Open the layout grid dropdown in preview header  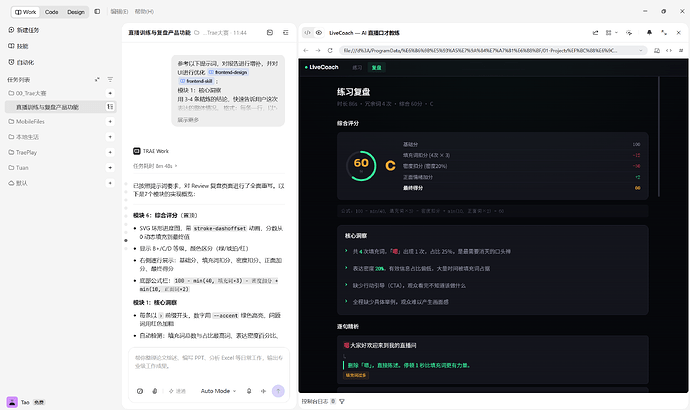point(611,33)
